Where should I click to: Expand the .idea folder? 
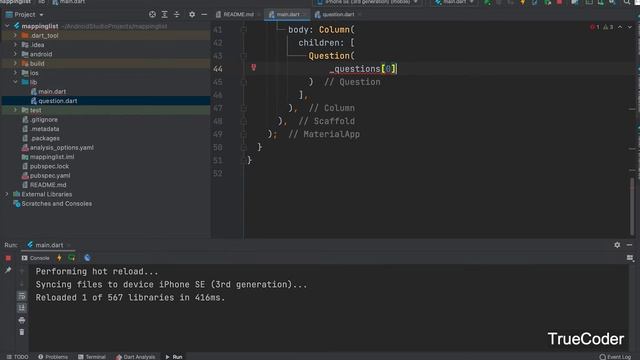[16, 45]
